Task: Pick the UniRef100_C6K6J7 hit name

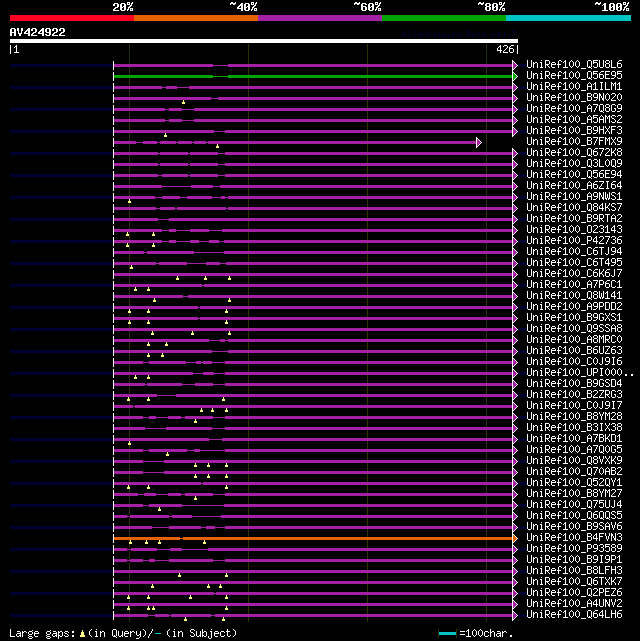Action: 574,273
